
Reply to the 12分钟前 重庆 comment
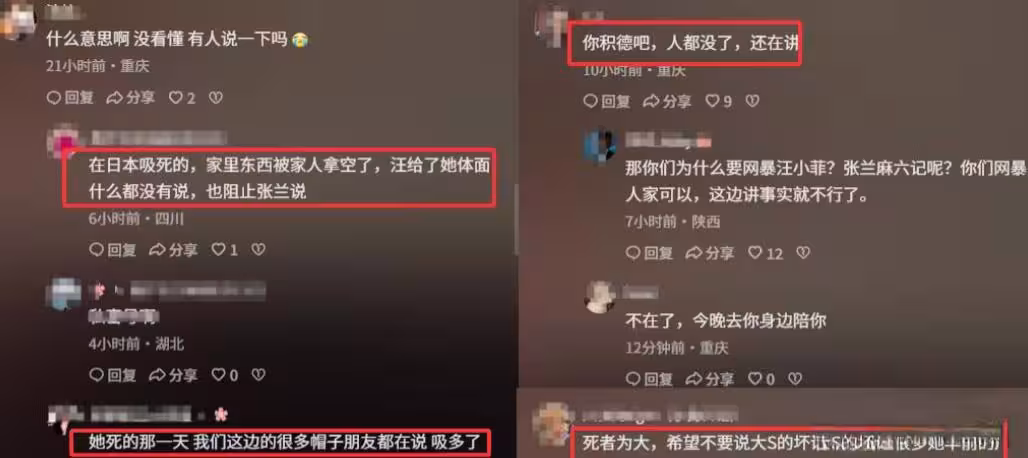tap(650, 379)
